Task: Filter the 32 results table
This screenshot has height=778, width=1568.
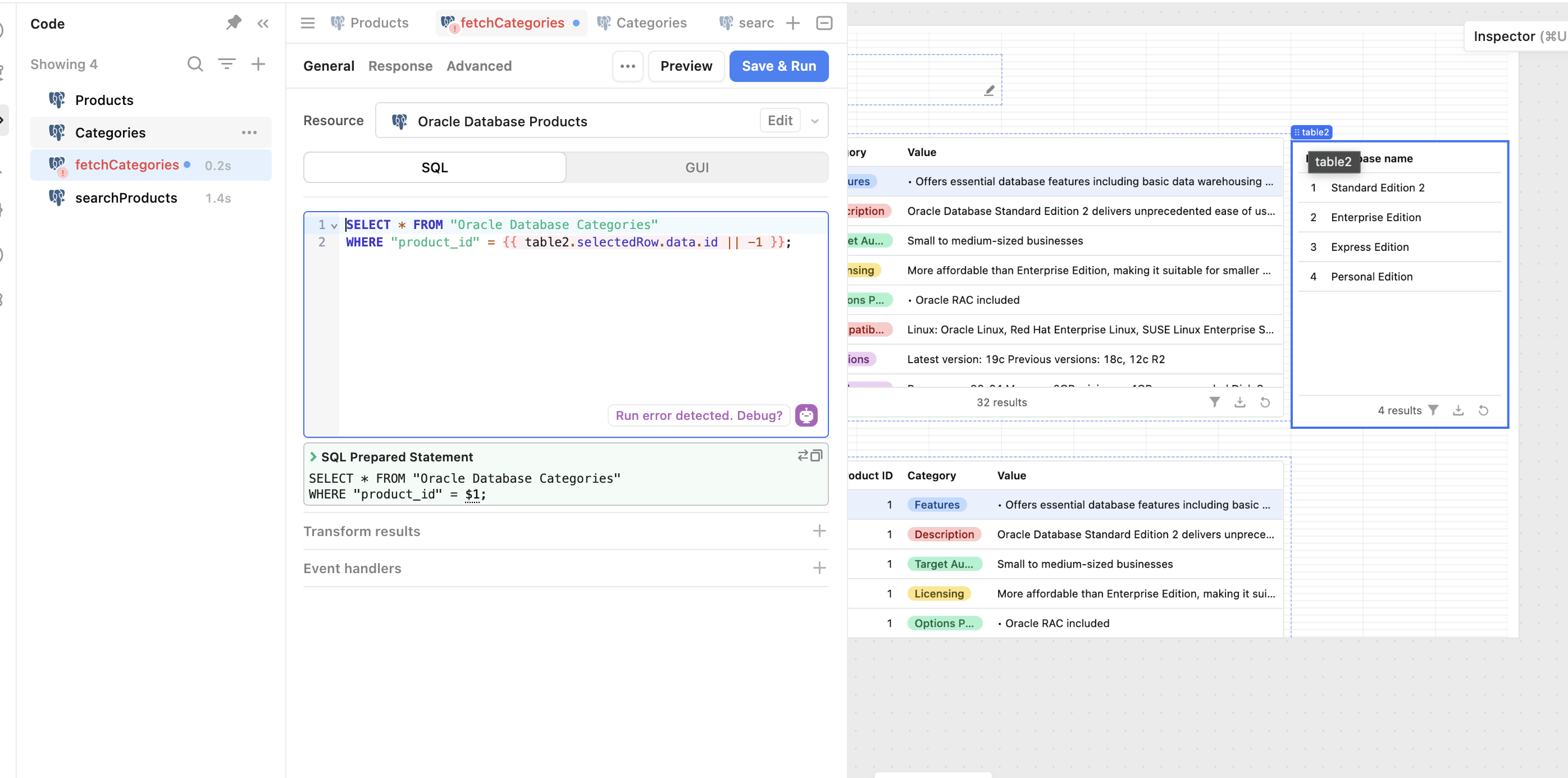Action: [x=1214, y=402]
